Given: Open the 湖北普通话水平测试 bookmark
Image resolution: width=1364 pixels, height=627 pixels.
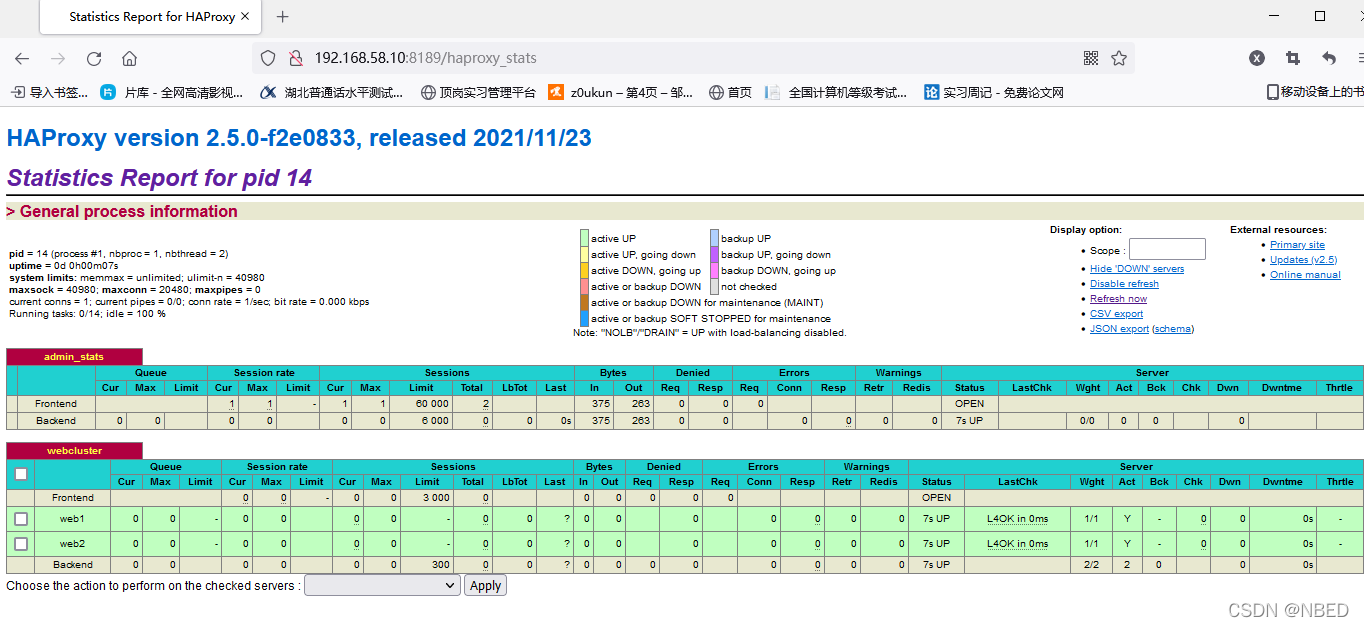Looking at the screenshot, I should pyautogui.click(x=332, y=92).
